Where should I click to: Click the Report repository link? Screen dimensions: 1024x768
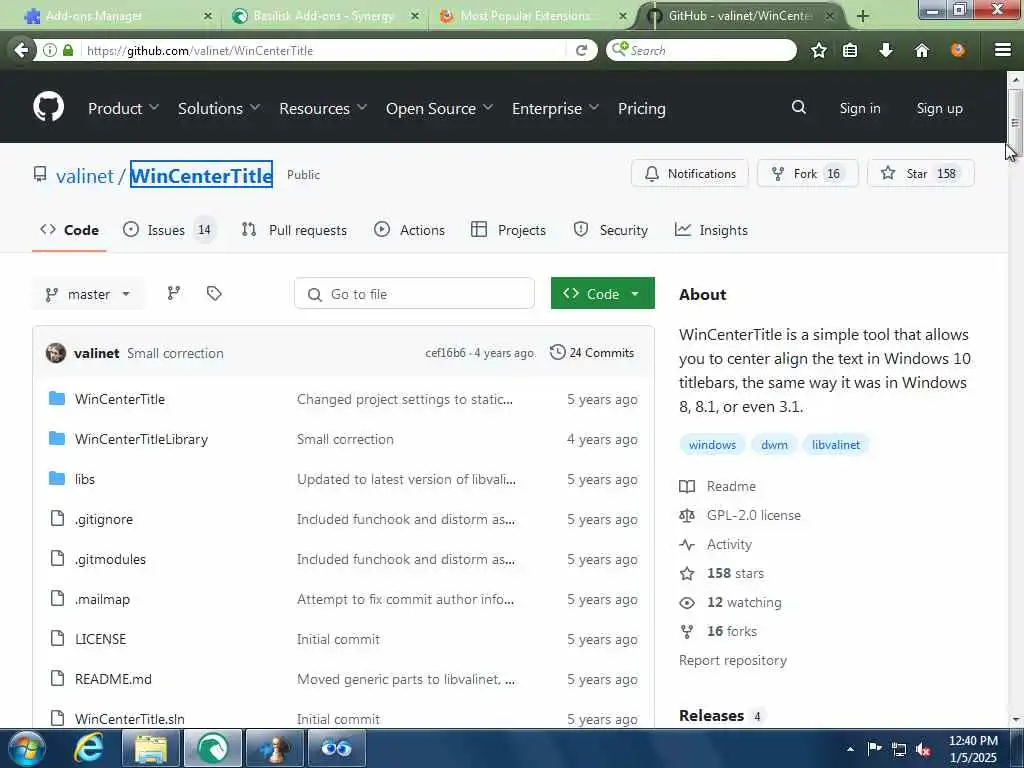point(733,660)
